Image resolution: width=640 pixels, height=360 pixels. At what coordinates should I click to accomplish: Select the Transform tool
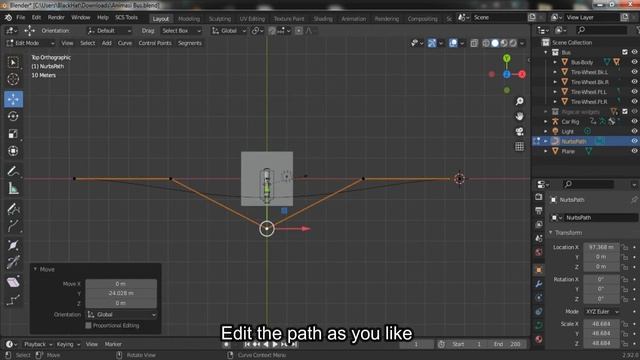(x=13, y=151)
